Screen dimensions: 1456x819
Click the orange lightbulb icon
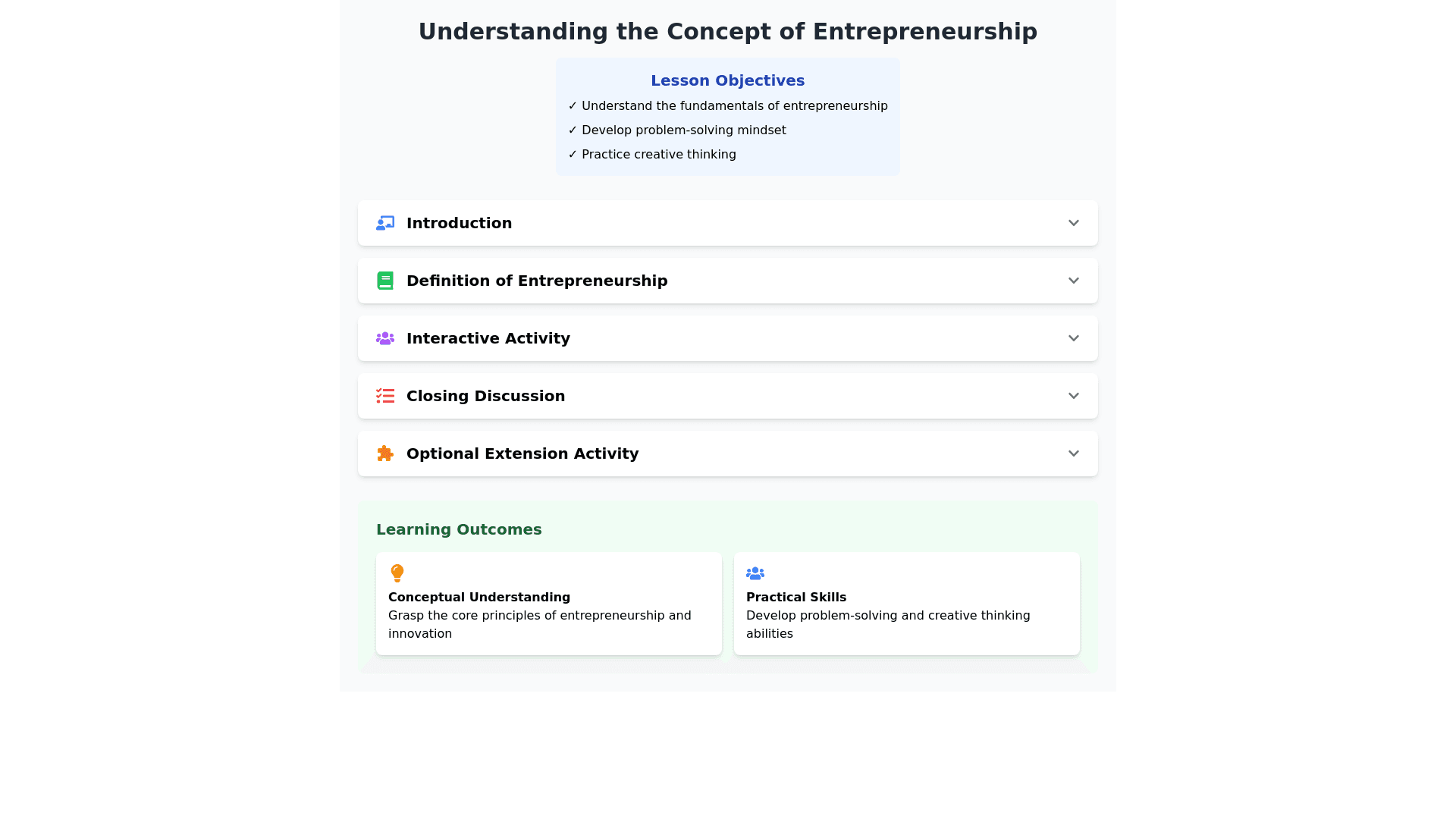[x=397, y=573]
